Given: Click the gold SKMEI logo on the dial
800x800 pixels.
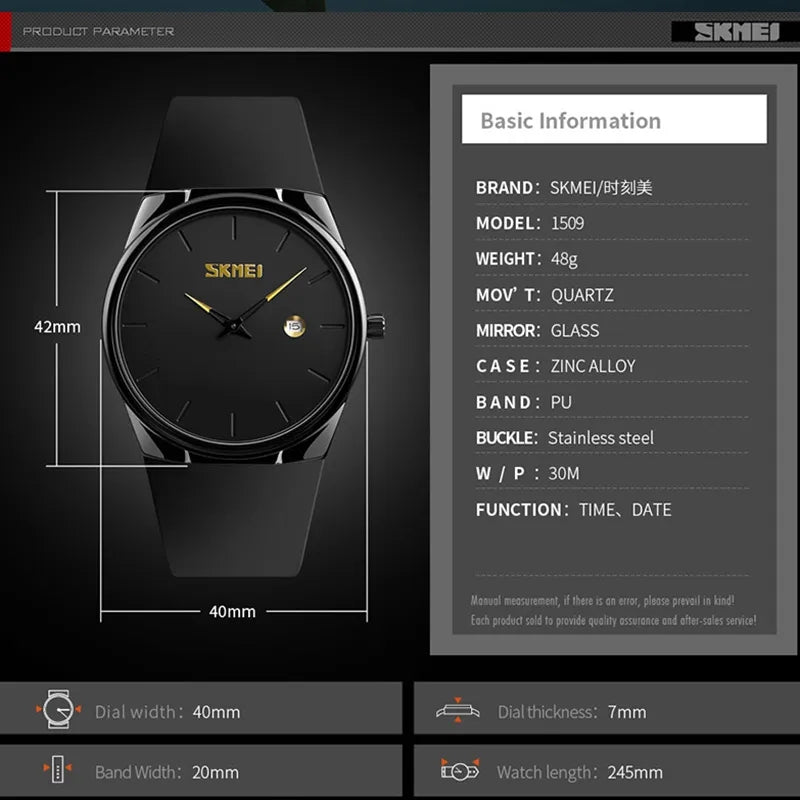Looking at the screenshot, I should [x=234, y=270].
